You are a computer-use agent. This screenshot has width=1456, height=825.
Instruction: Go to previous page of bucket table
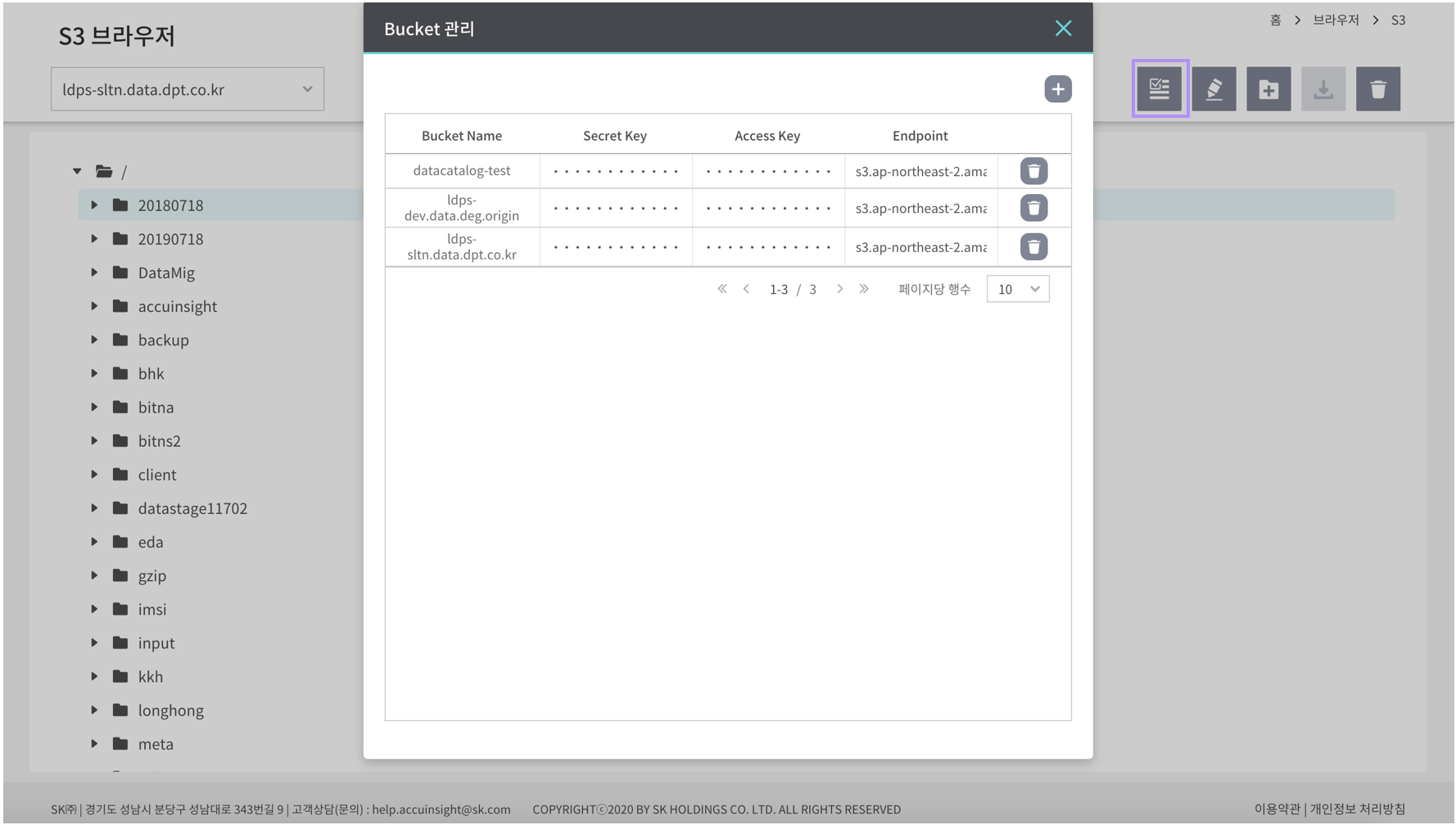coord(746,289)
